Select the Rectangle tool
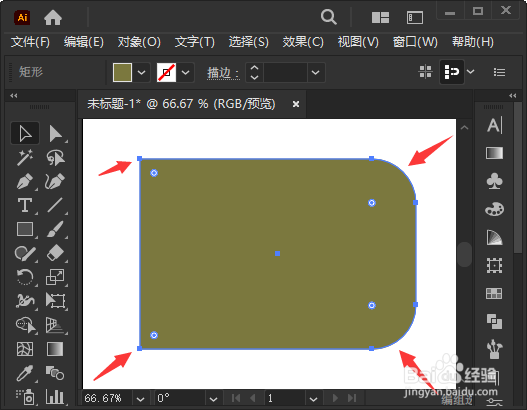The image size is (527, 410). pos(25,229)
